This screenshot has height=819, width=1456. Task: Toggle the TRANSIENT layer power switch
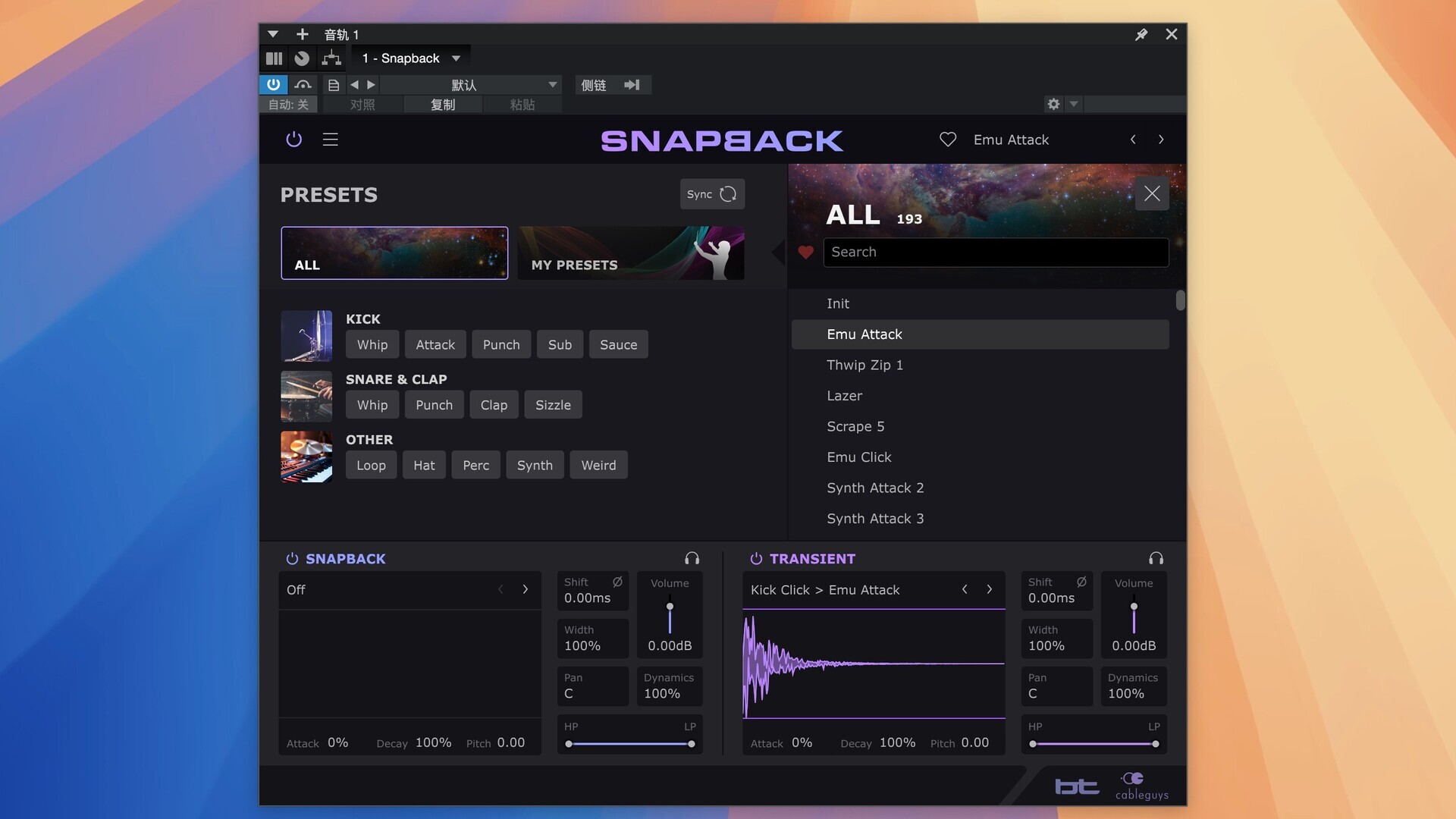756,559
